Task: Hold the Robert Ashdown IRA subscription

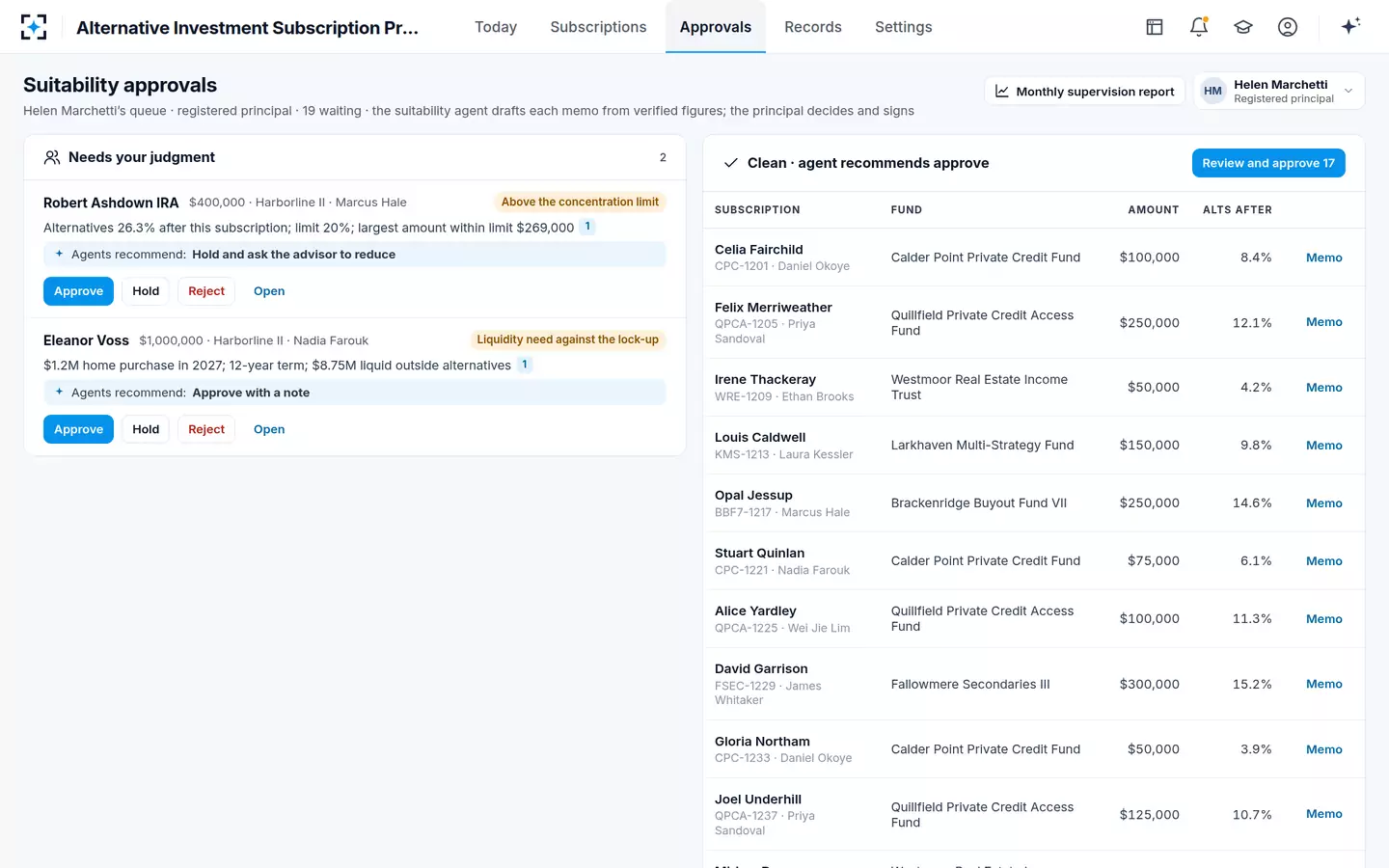Action: click(146, 291)
